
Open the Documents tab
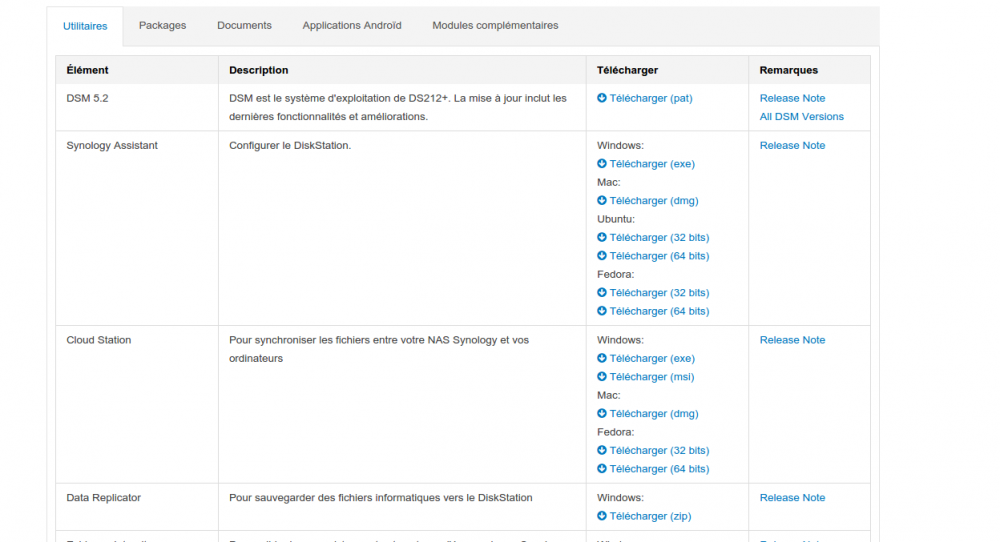tap(244, 26)
